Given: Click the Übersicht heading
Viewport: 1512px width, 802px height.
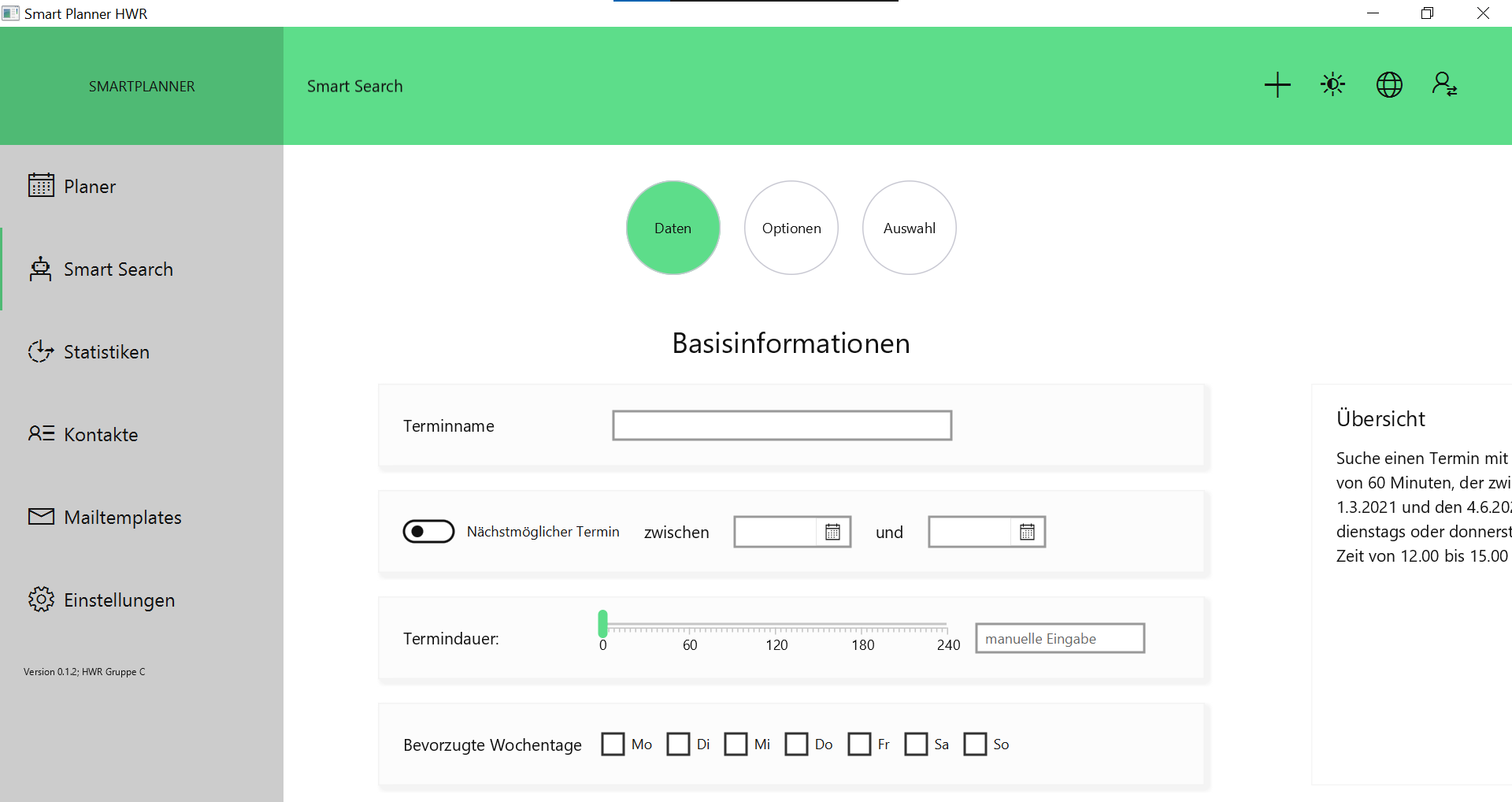Looking at the screenshot, I should 1380,418.
